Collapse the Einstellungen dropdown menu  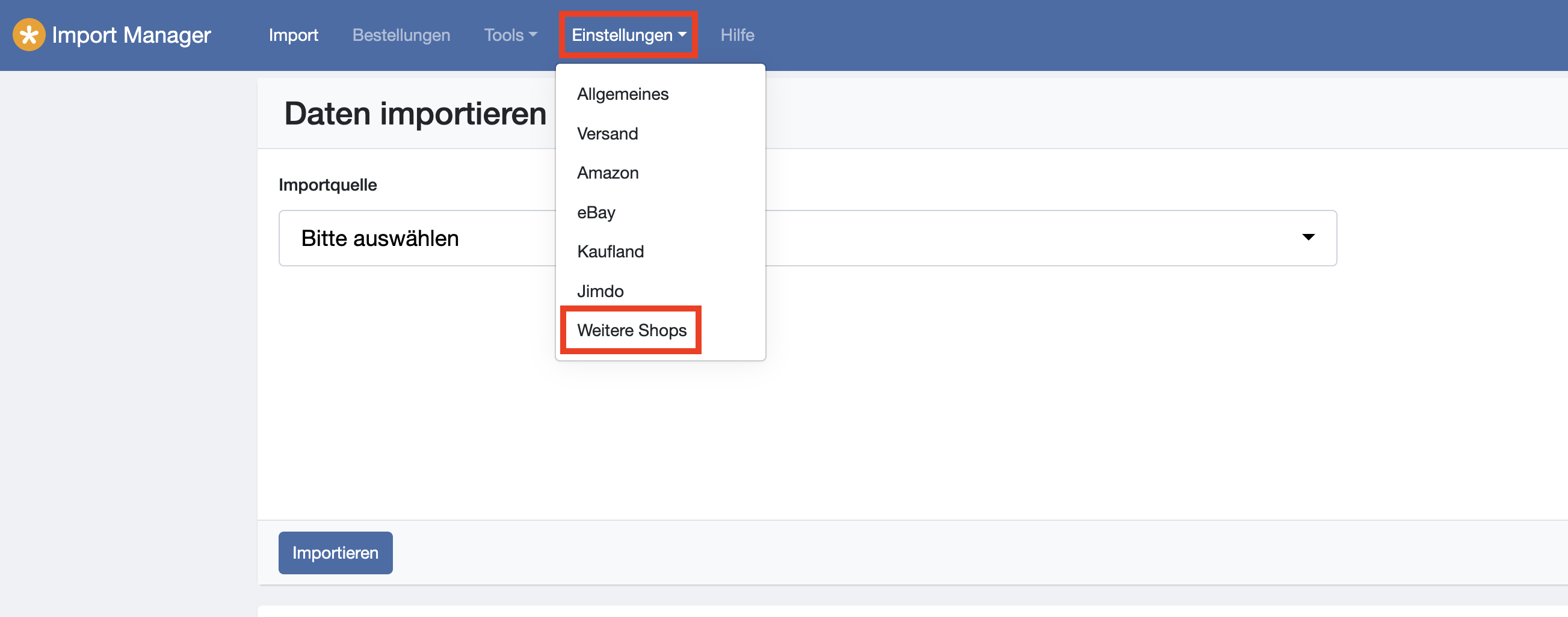(628, 35)
